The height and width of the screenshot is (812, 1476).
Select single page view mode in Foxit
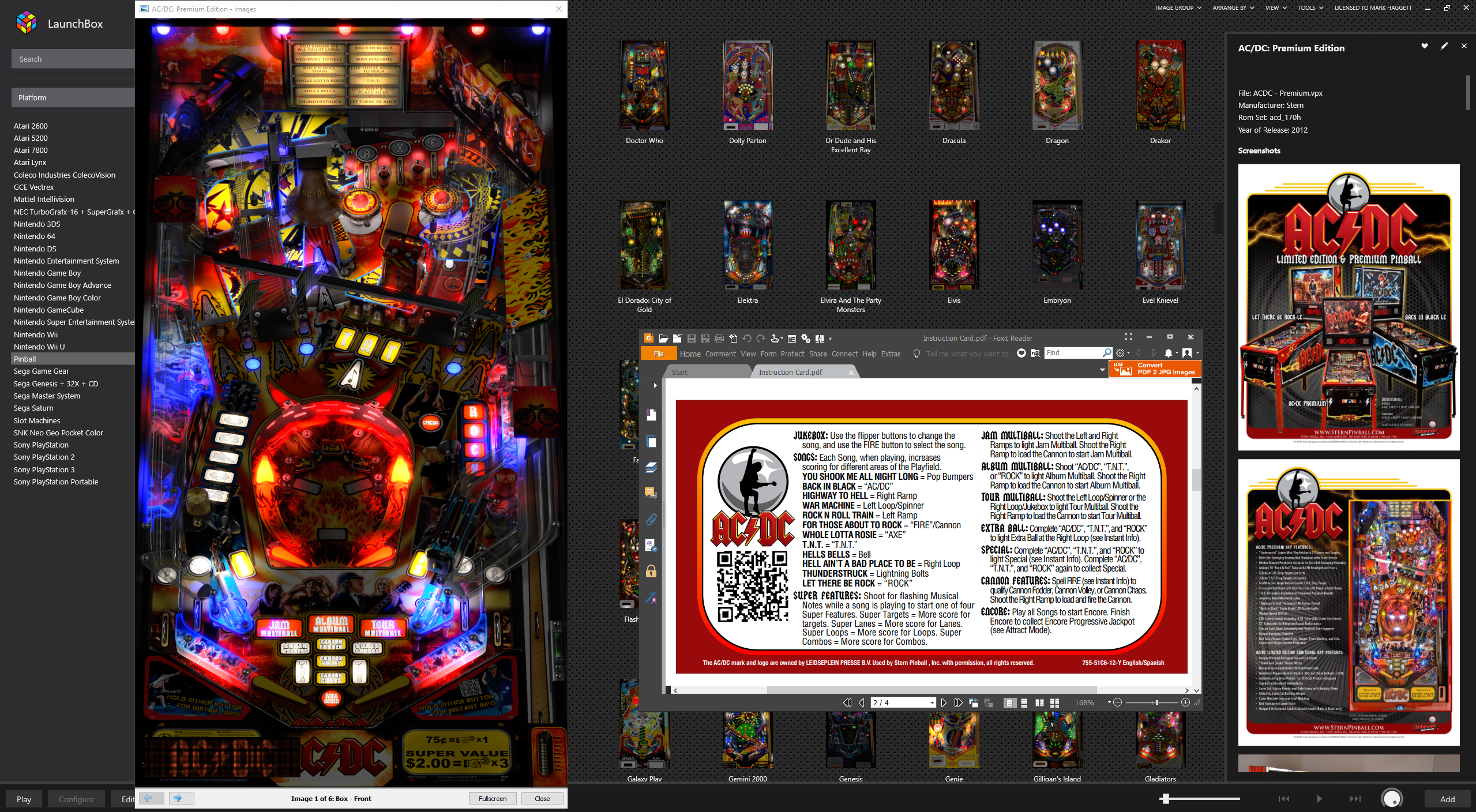[x=1009, y=702]
